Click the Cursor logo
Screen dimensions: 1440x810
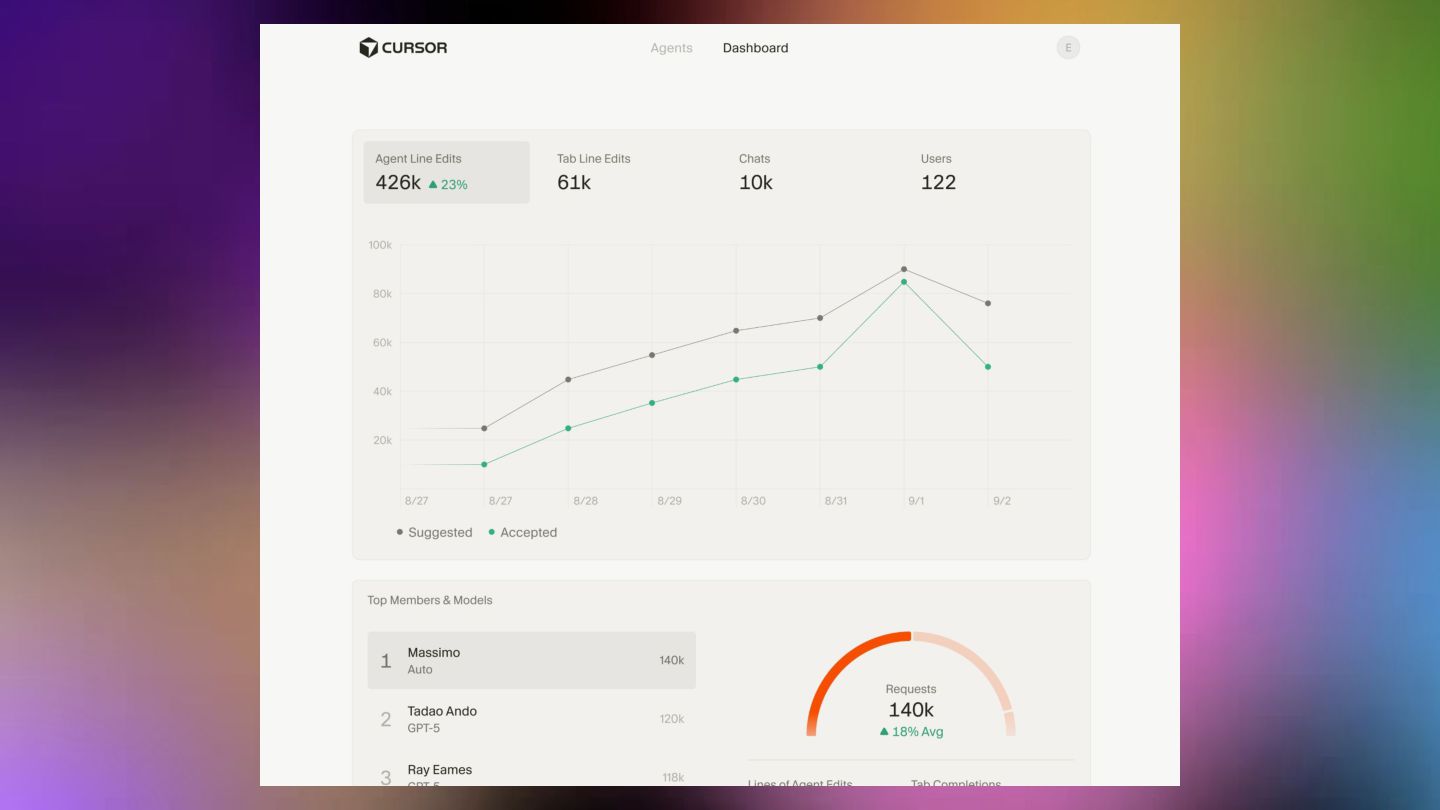point(403,47)
